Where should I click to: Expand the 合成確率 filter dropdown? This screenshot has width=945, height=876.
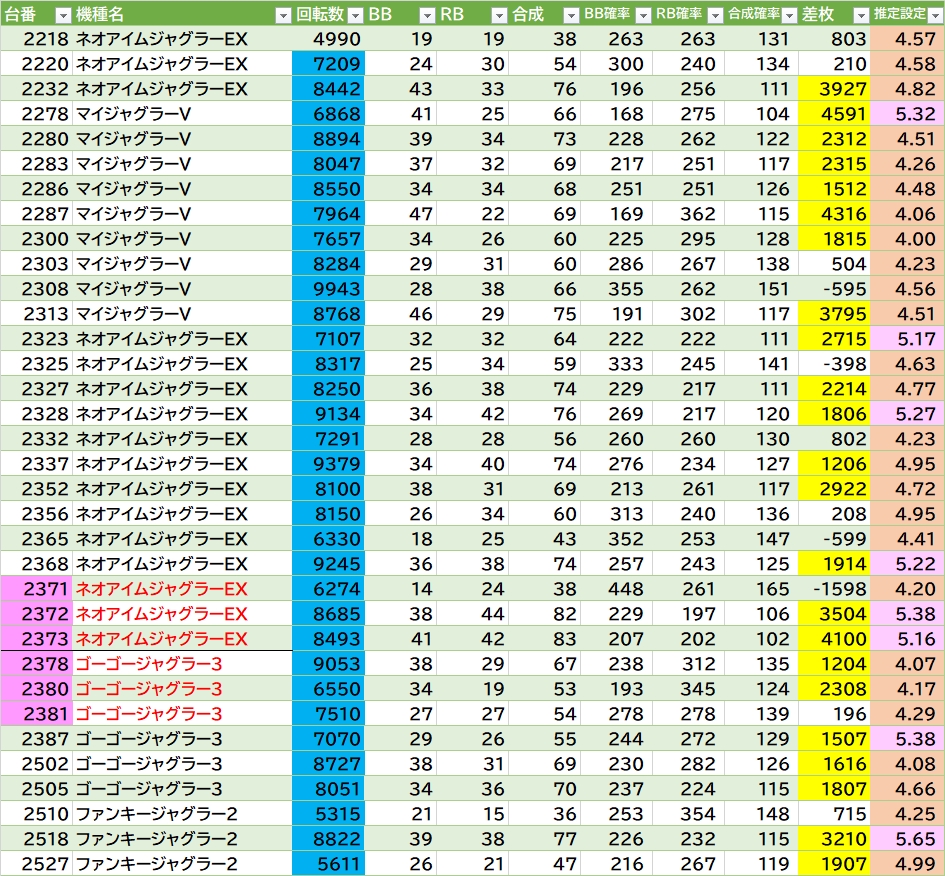[x=789, y=15]
